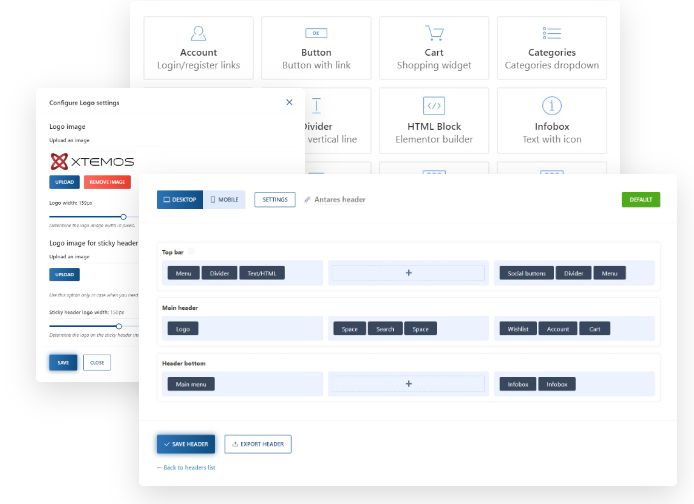Adjust the Sticky header logo width slider
The height and width of the screenshot is (504, 694).
[x=119, y=326]
